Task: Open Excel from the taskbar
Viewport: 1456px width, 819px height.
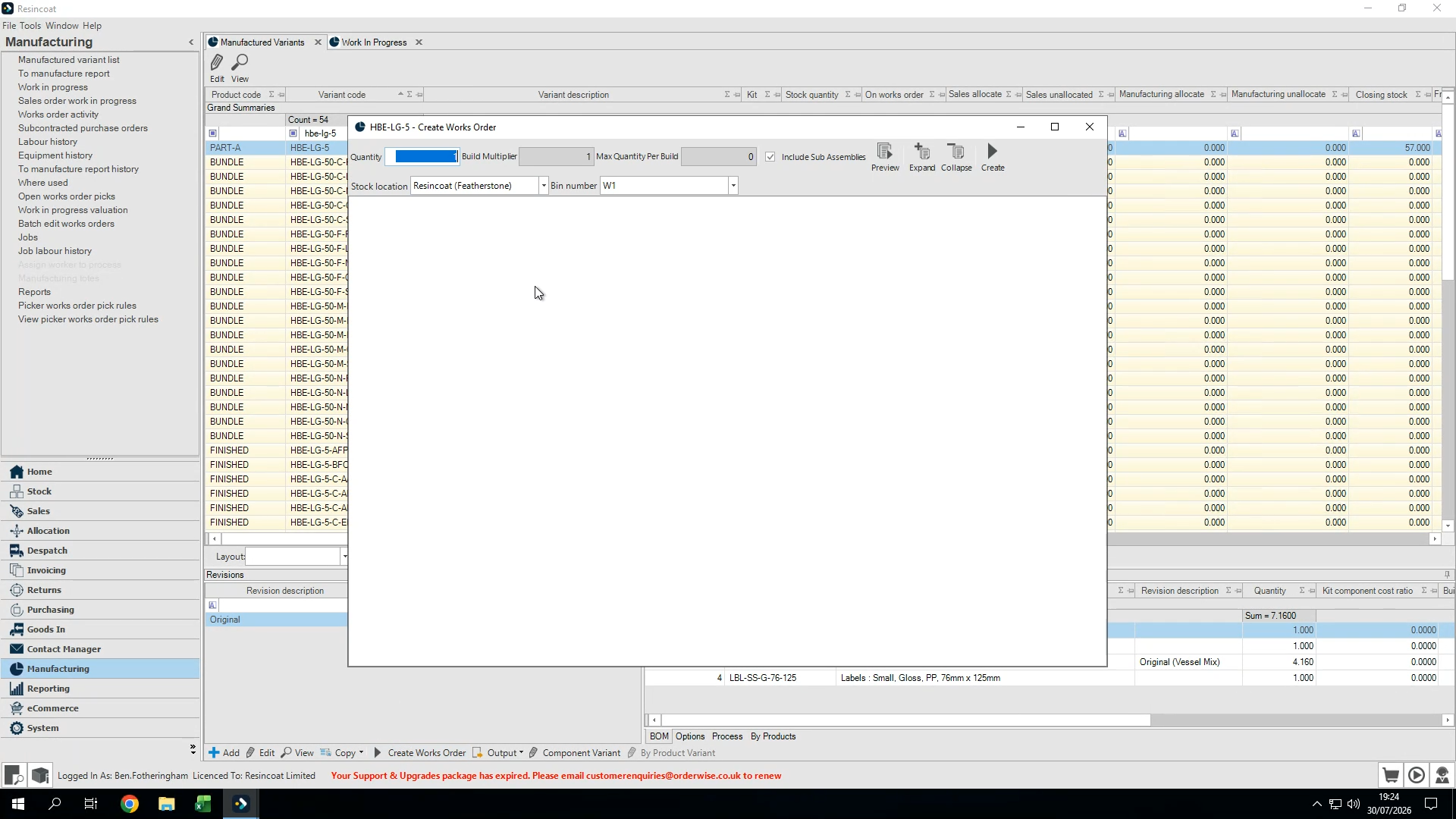Action: tap(203, 804)
